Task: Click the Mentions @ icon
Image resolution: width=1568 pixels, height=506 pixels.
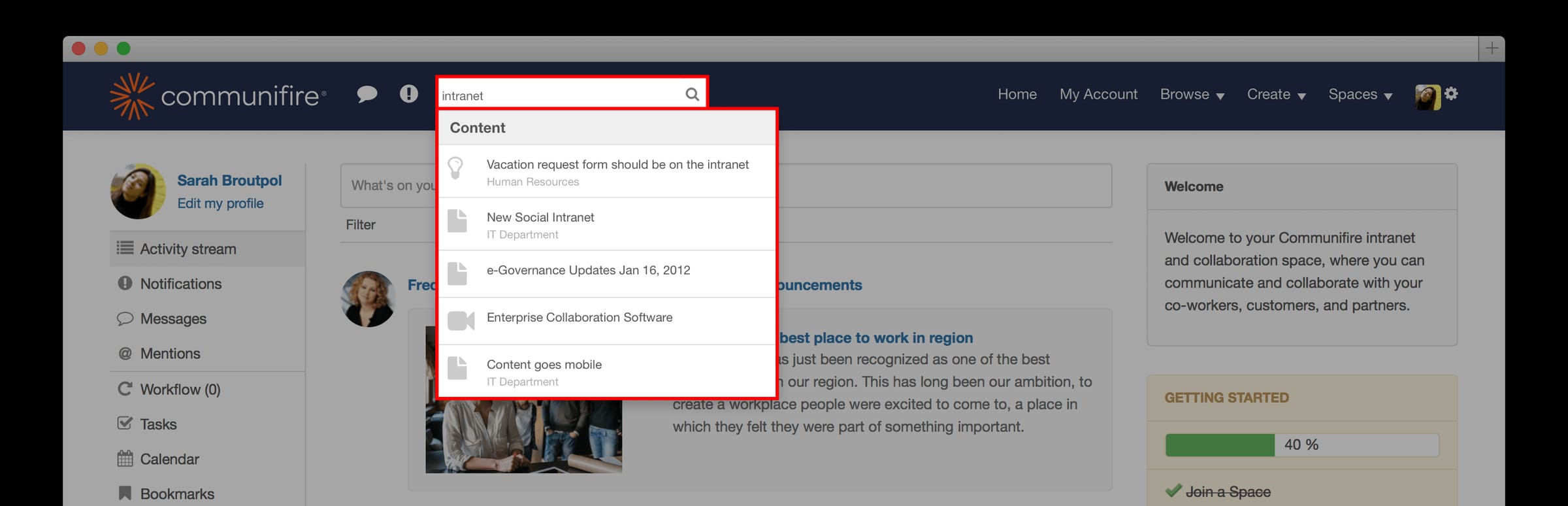Action: coord(125,353)
